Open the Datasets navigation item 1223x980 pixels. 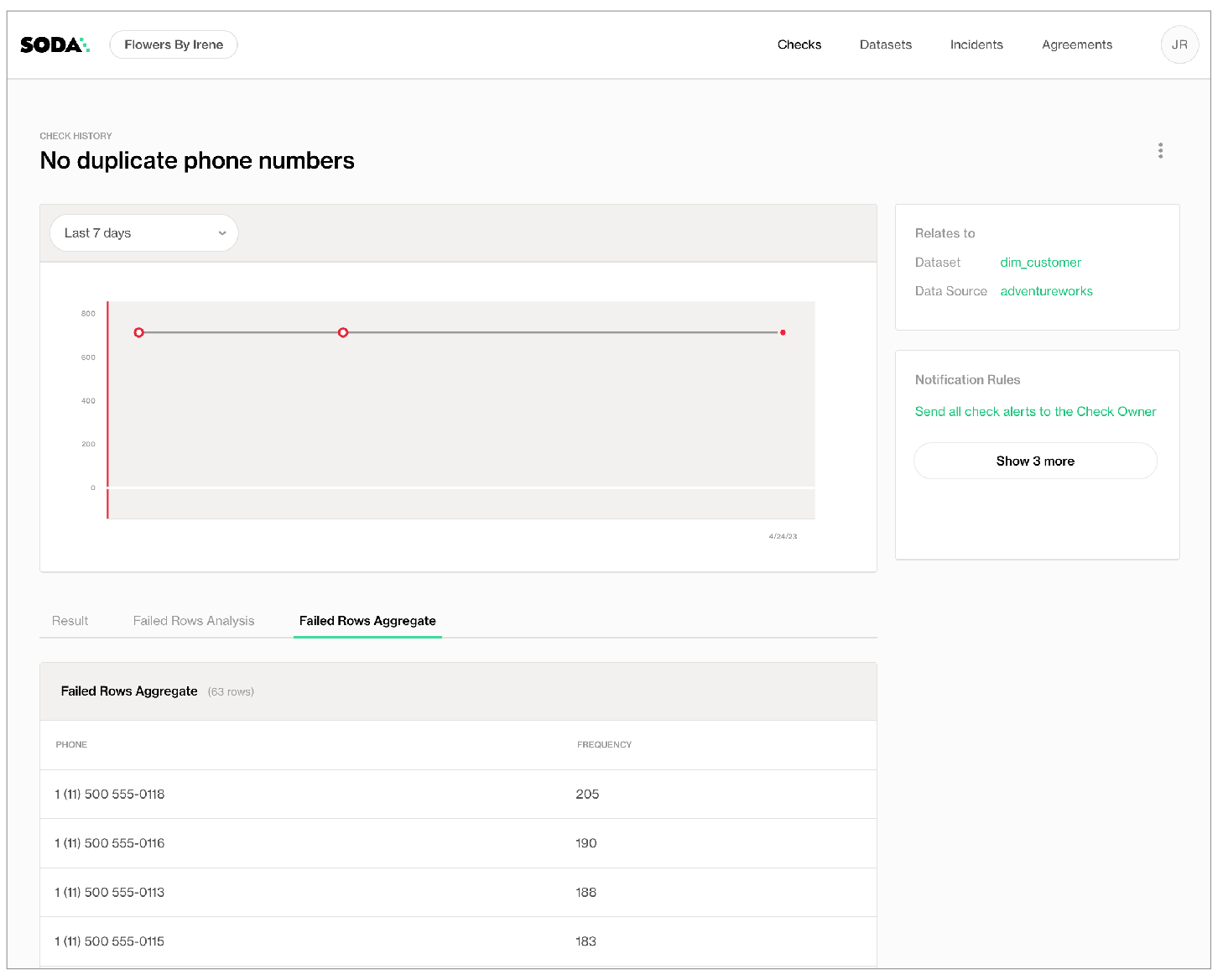click(885, 44)
